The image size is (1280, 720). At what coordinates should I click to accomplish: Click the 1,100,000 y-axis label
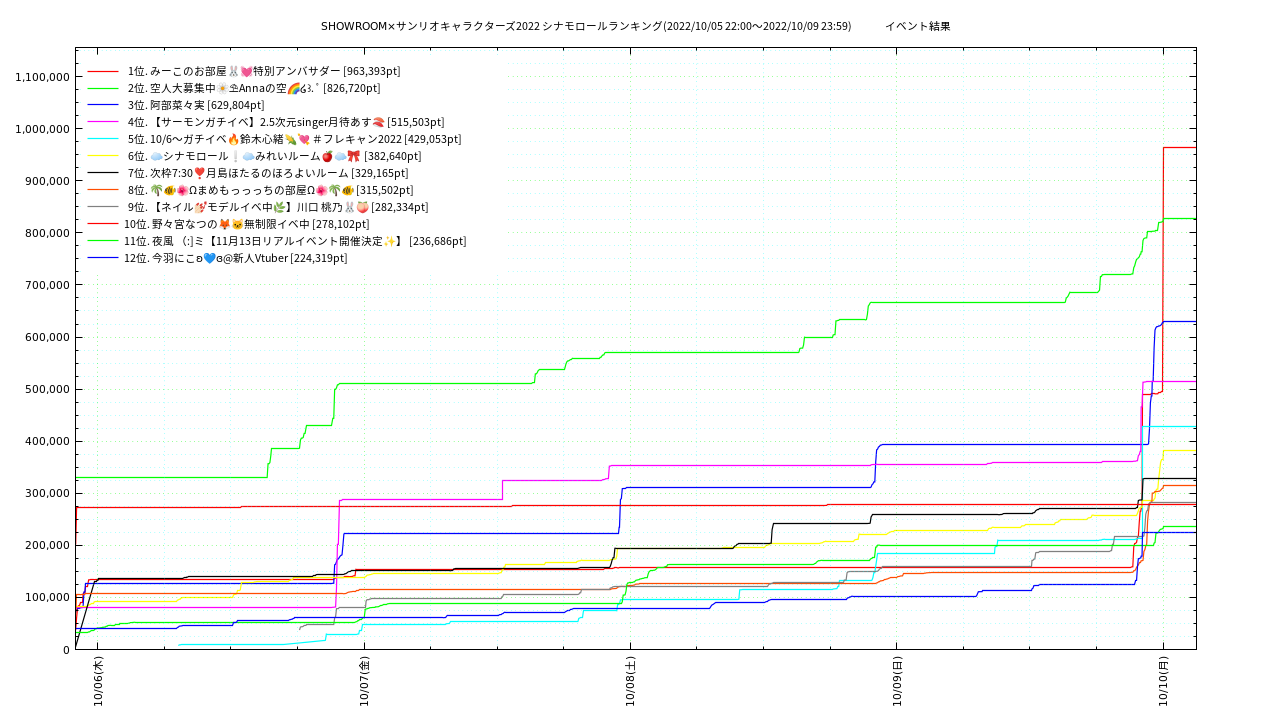tap(43, 77)
